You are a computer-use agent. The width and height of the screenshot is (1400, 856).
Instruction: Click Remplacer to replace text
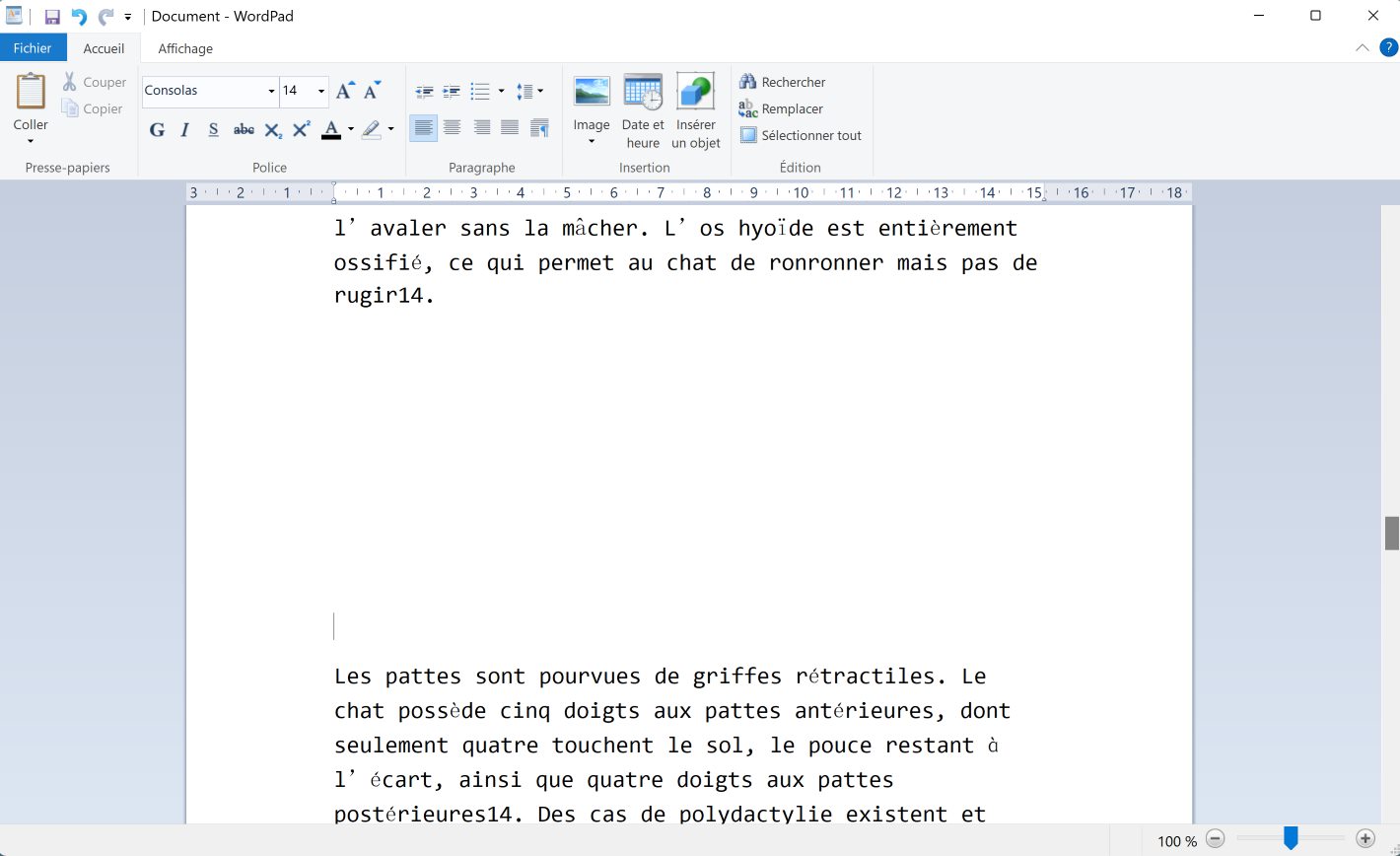coord(781,108)
